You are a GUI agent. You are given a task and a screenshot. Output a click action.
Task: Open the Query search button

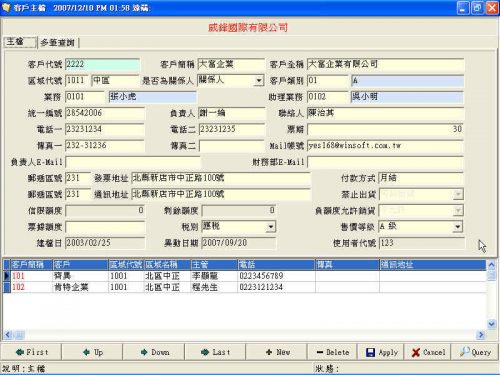475,352
